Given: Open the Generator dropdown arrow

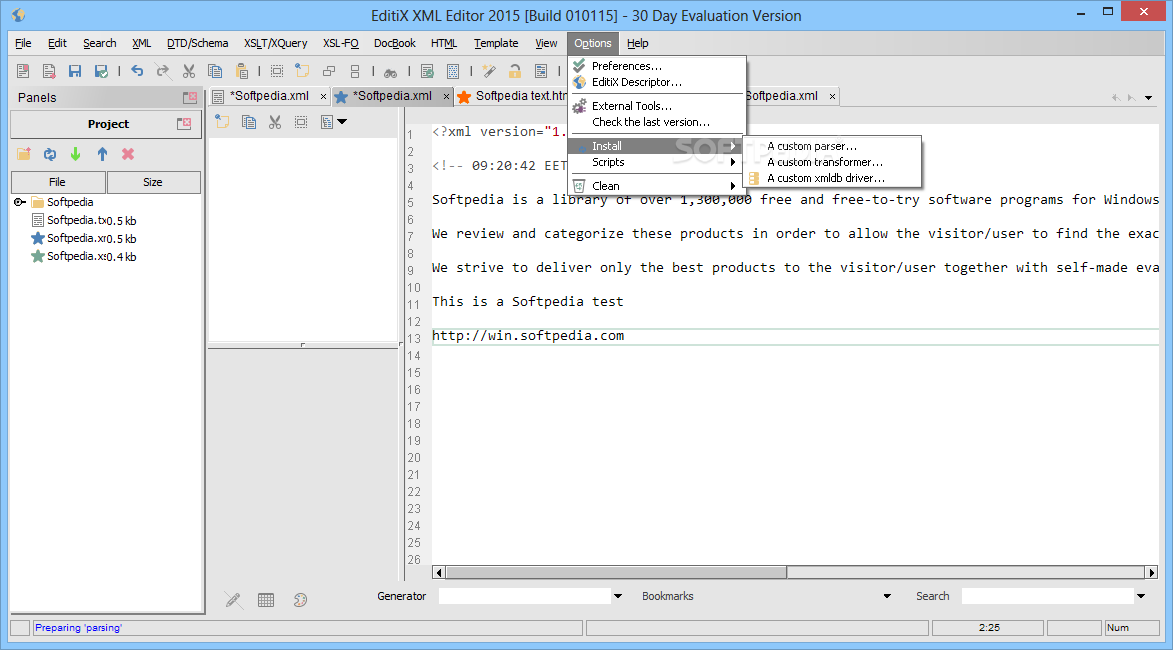Looking at the screenshot, I should (x=618, y=596).
